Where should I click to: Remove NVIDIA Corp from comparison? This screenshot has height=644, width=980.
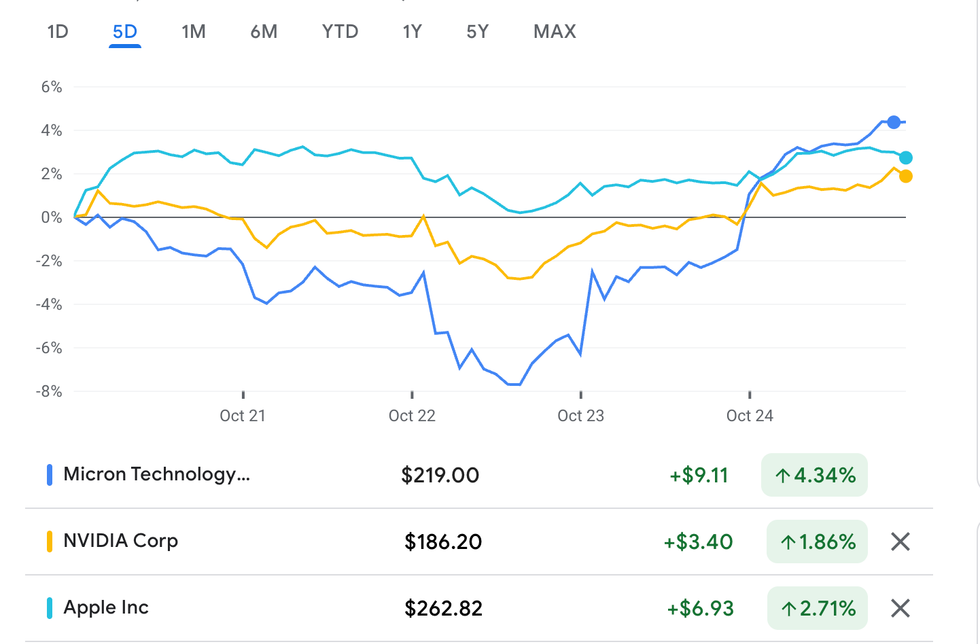pyautogui.click(x=900, y=542)
